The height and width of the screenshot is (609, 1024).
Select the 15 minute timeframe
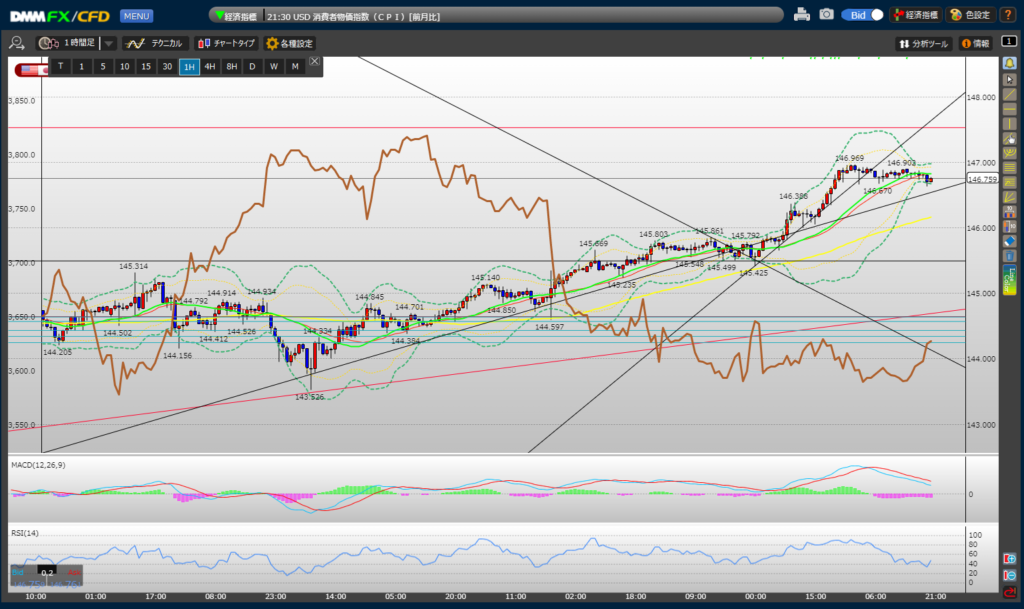click(x=145, y=66)
